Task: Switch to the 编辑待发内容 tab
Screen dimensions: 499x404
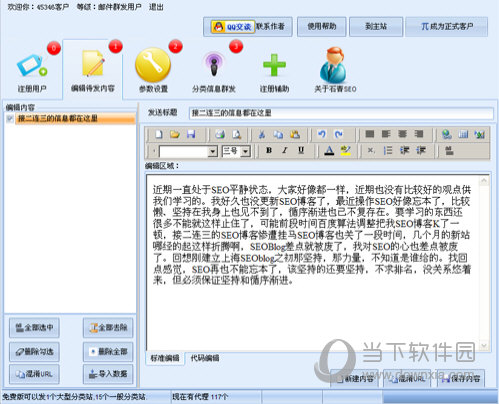Action: pyautogui.click(x=93, y=70)
